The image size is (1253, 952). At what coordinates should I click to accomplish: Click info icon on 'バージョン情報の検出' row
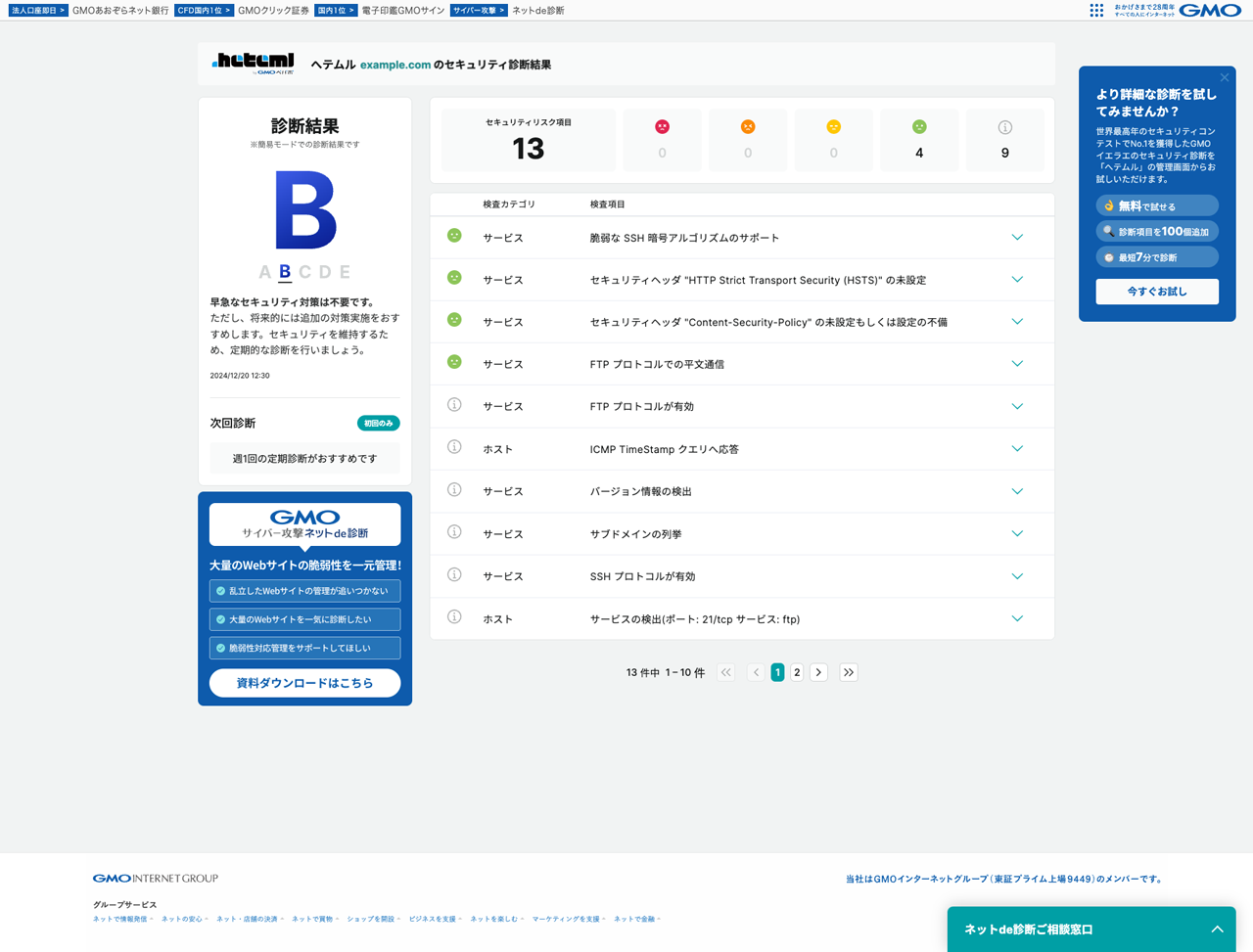click(454, 489)
